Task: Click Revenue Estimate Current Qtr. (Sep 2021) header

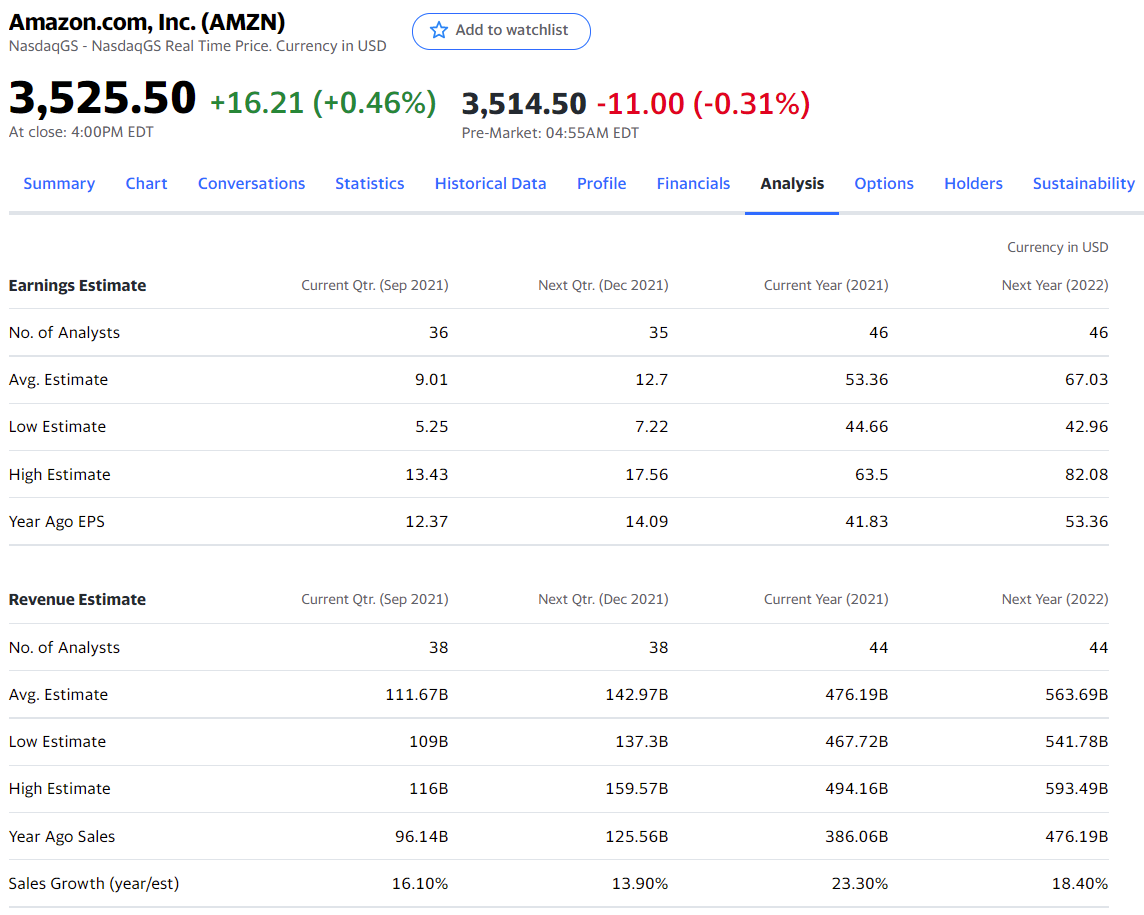Action: point(375,599)
